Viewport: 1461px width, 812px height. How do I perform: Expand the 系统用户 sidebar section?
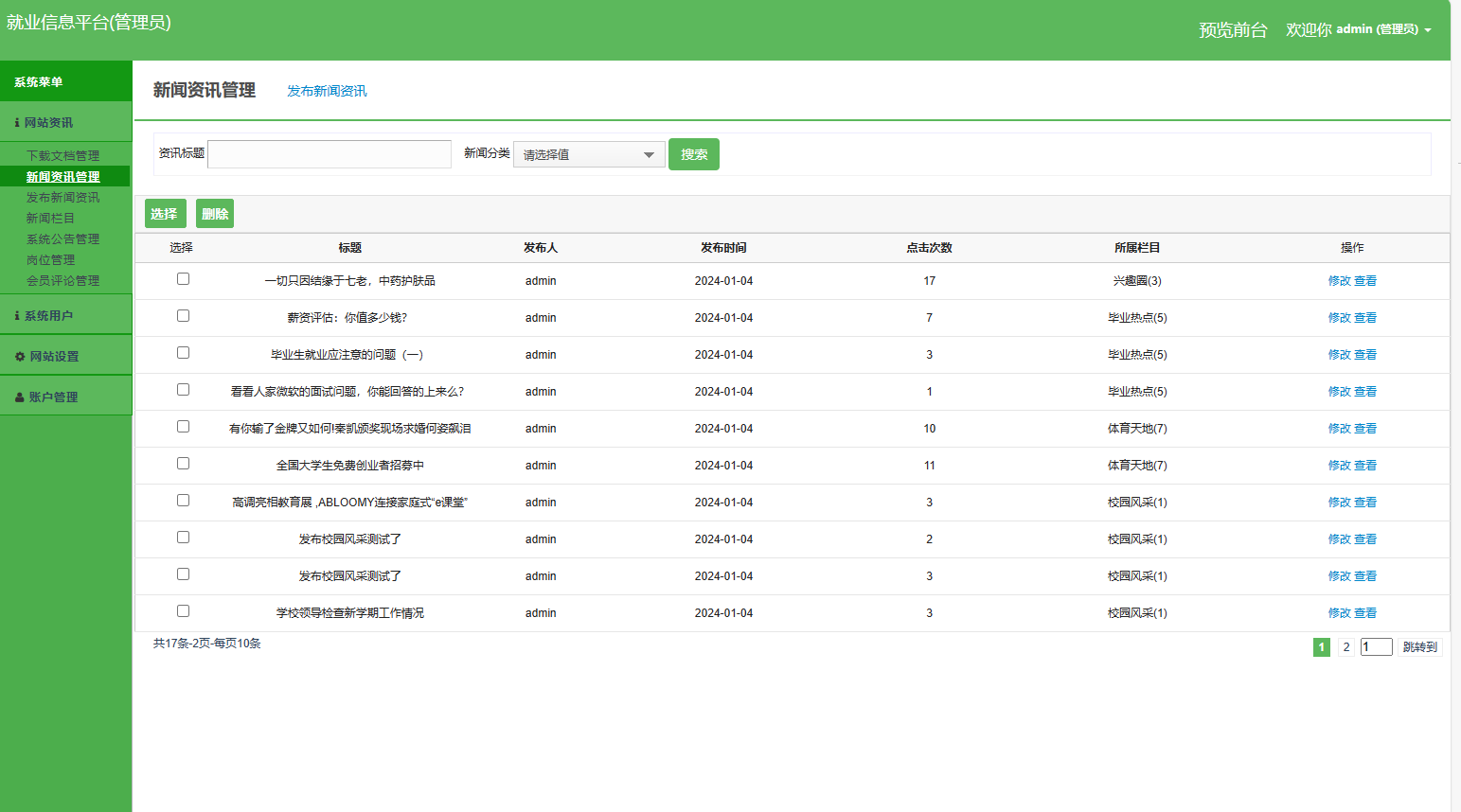[x=48, y=316]
